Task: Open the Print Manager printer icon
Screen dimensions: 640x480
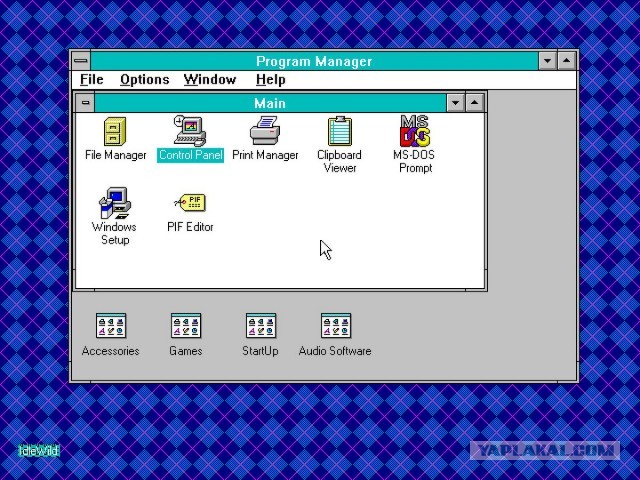Action: 265,130
